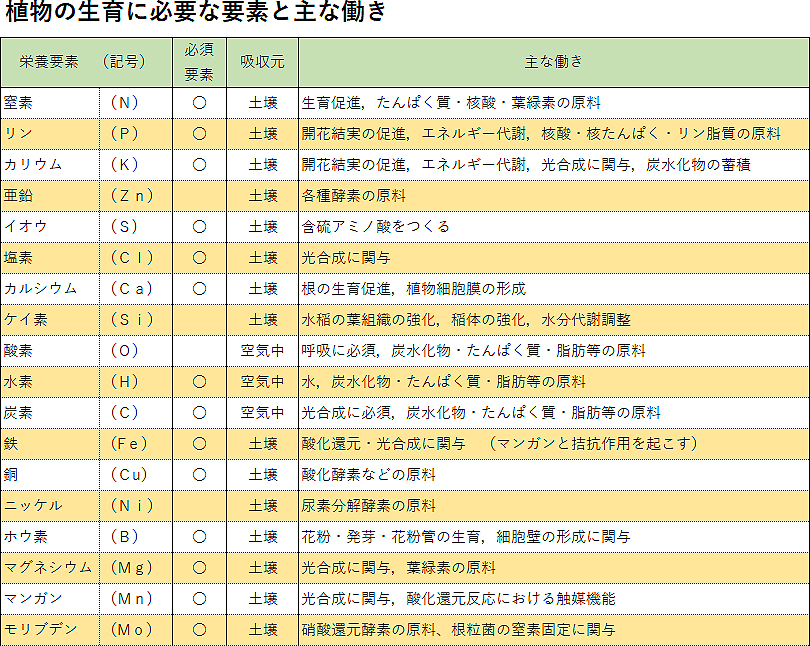Click the マグネシウム element name cell
810x646 pixels.
pyautogui.click(x=50, y=568)
